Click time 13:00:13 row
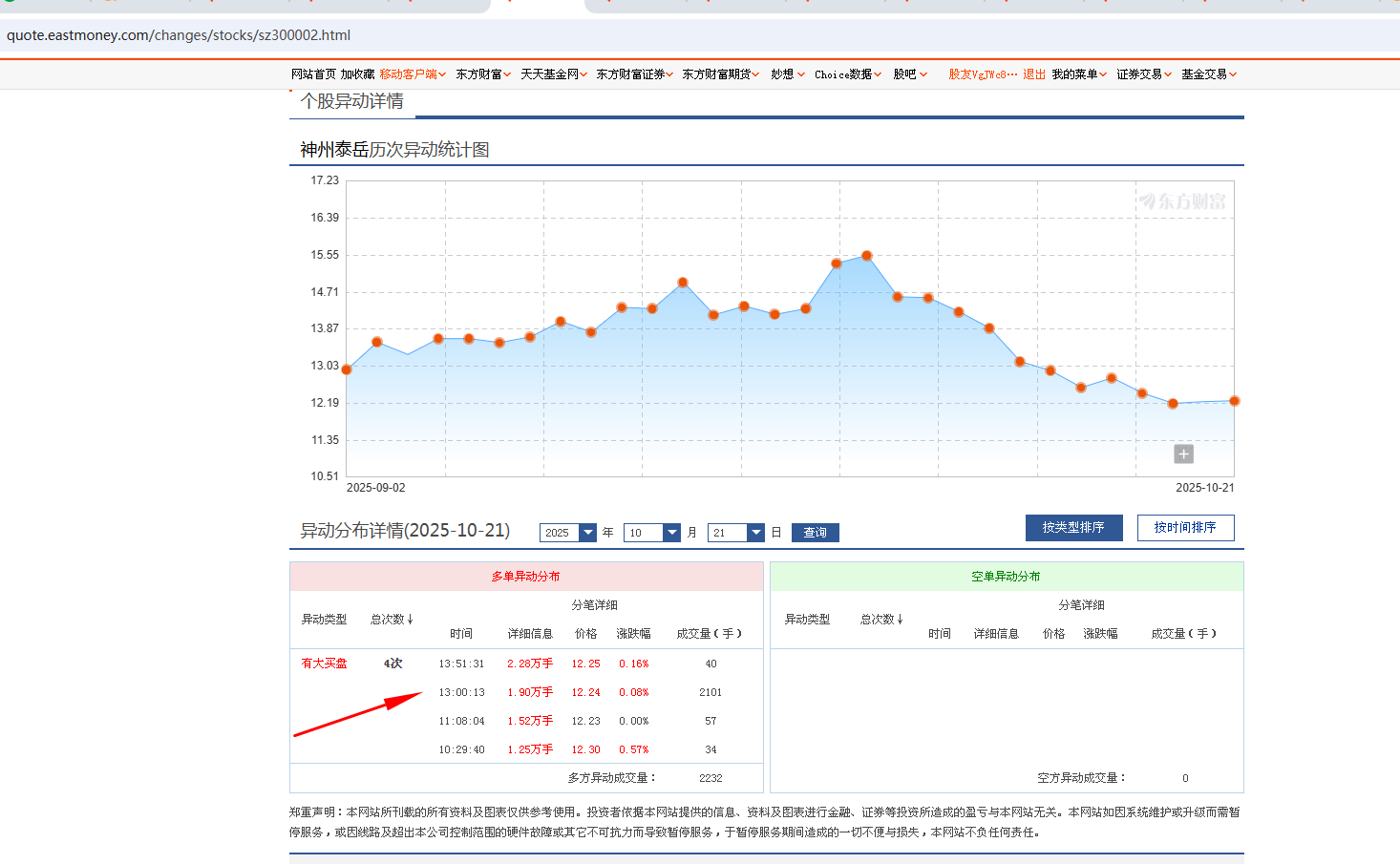 (462, 692)
